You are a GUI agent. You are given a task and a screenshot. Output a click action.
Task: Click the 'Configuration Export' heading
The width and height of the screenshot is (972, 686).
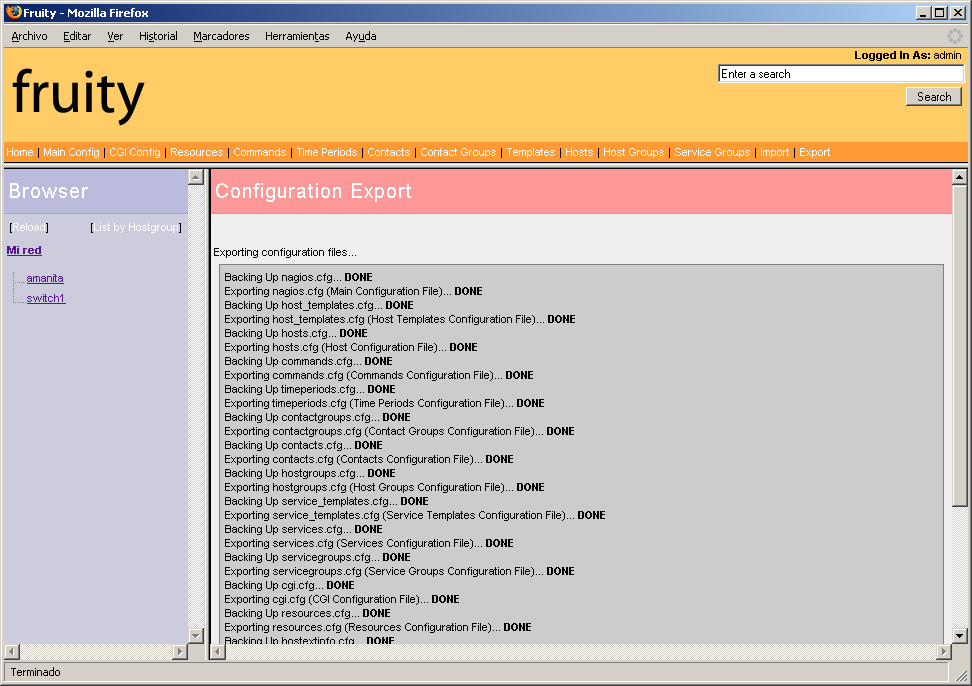click(313, 191)
